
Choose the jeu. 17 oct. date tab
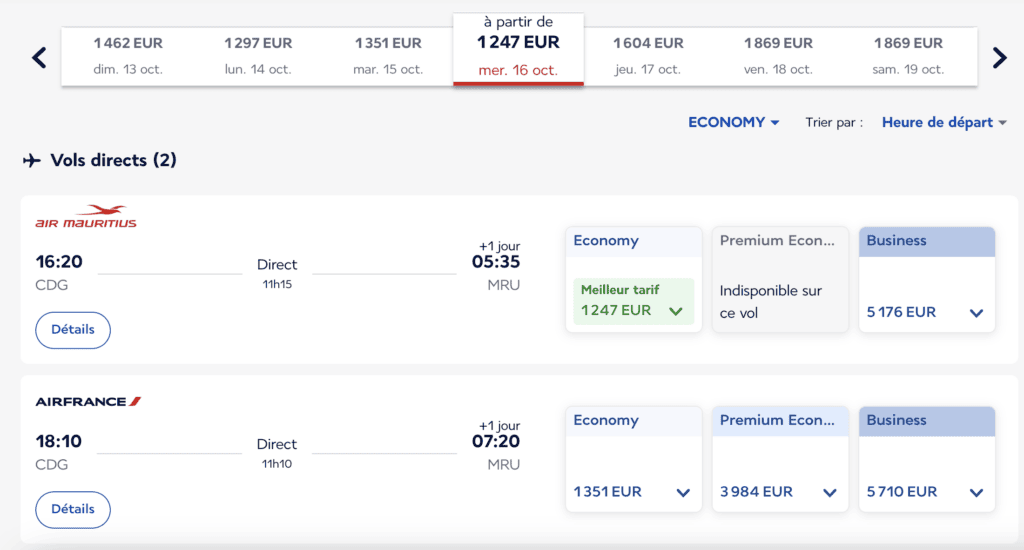coord(648,56)
